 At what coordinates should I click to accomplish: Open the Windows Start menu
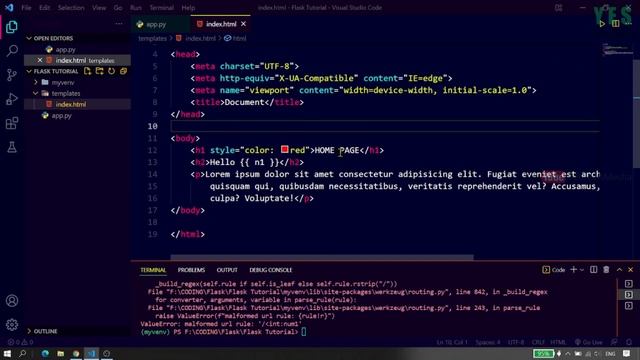click(7, 353)
